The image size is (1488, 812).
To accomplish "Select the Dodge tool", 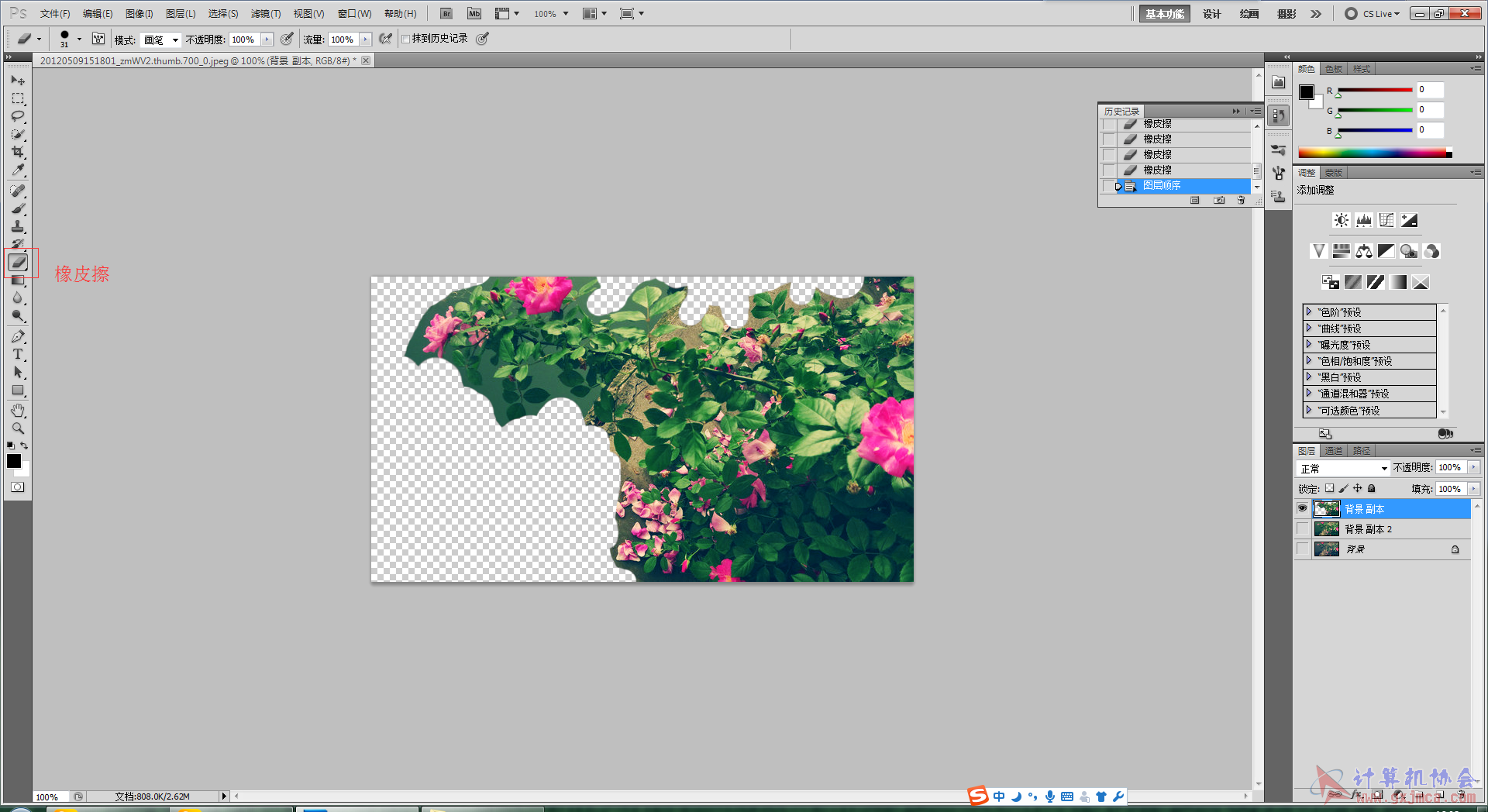I will click(x=18, y=316).
